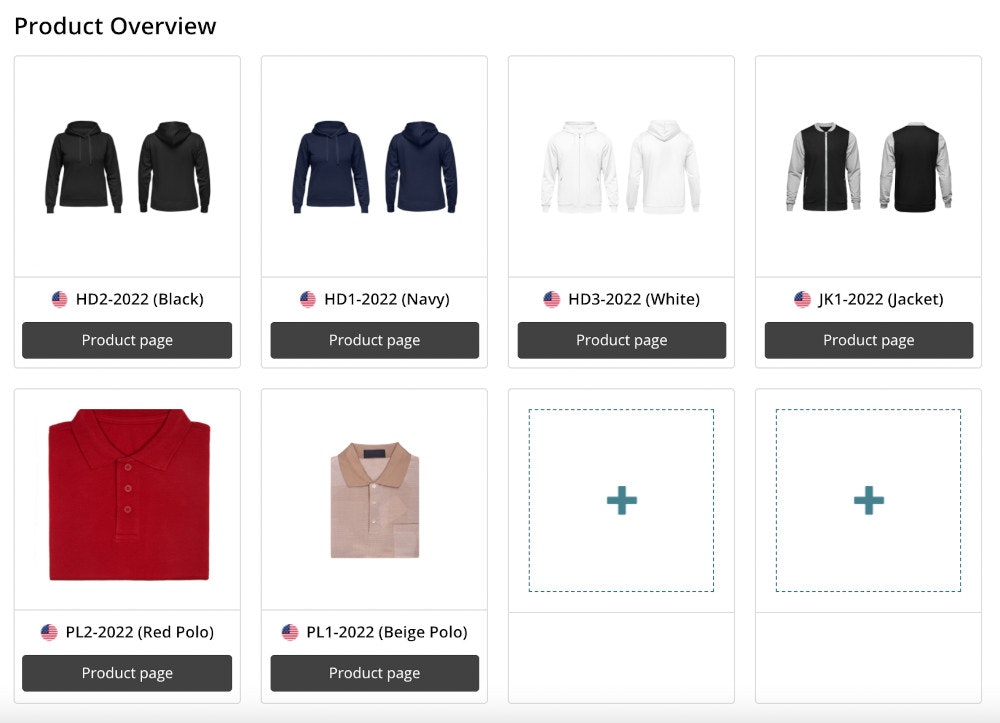
Task: Click the plus icon in the third empty slot
Action: 621,498
